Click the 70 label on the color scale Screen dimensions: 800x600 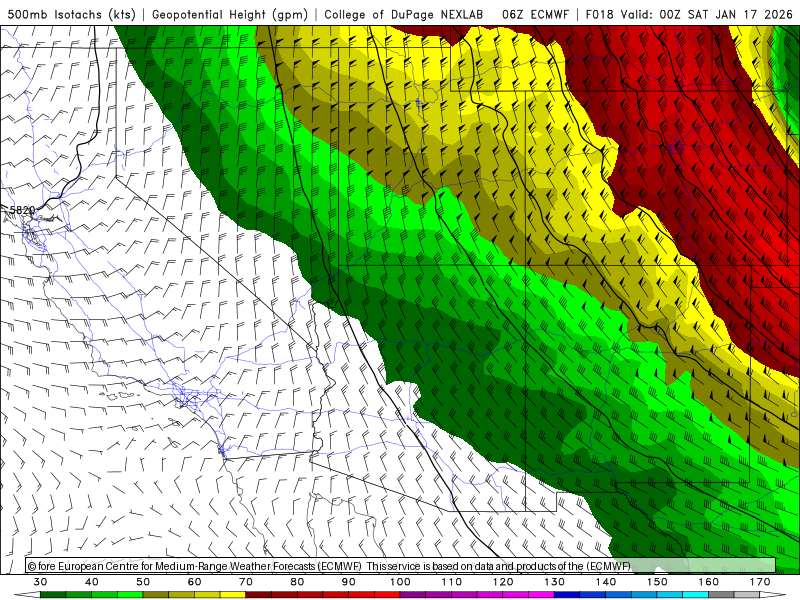246,582
